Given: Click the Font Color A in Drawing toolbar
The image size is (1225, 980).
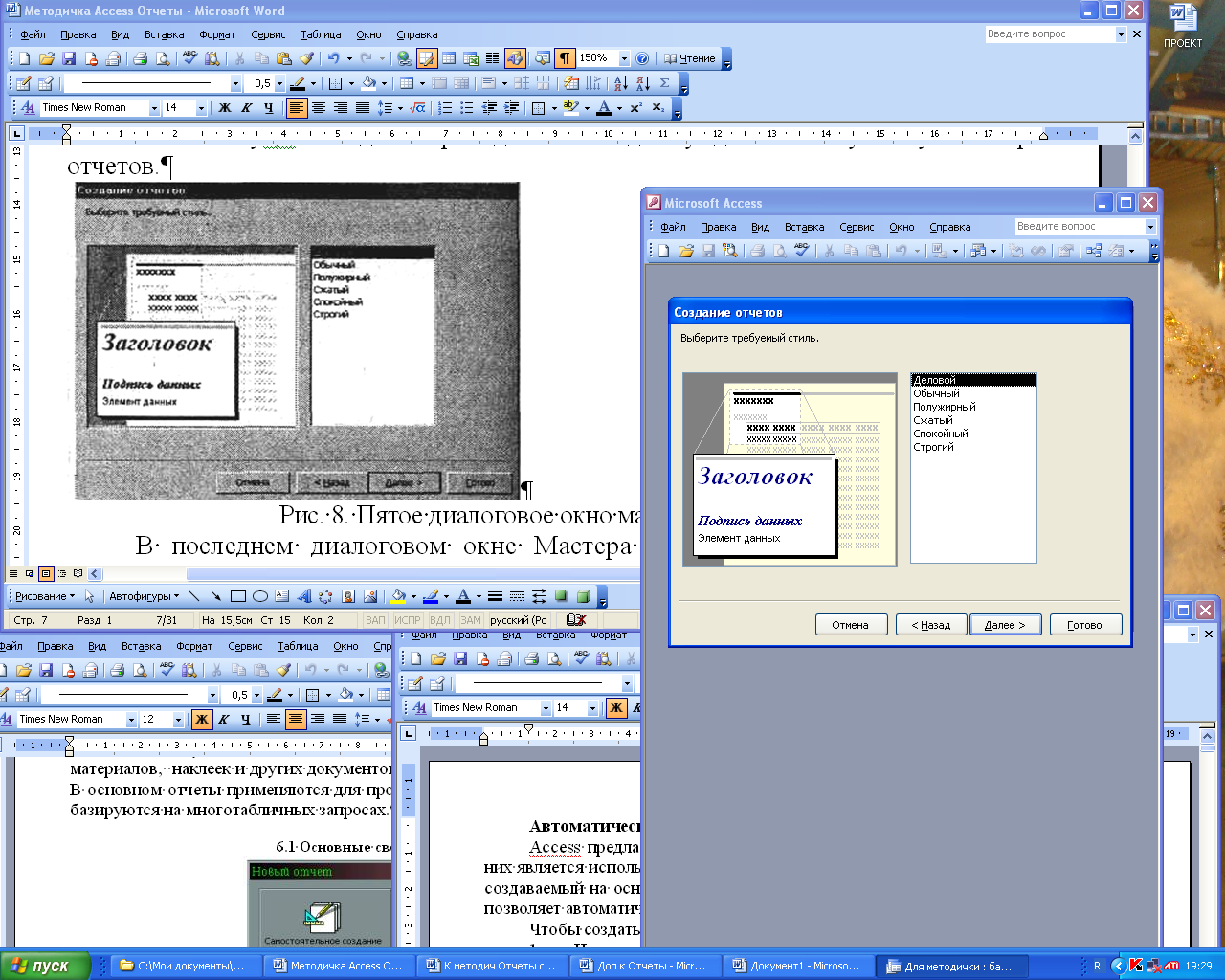Looking at the screenshot, I should pos(463,596).
